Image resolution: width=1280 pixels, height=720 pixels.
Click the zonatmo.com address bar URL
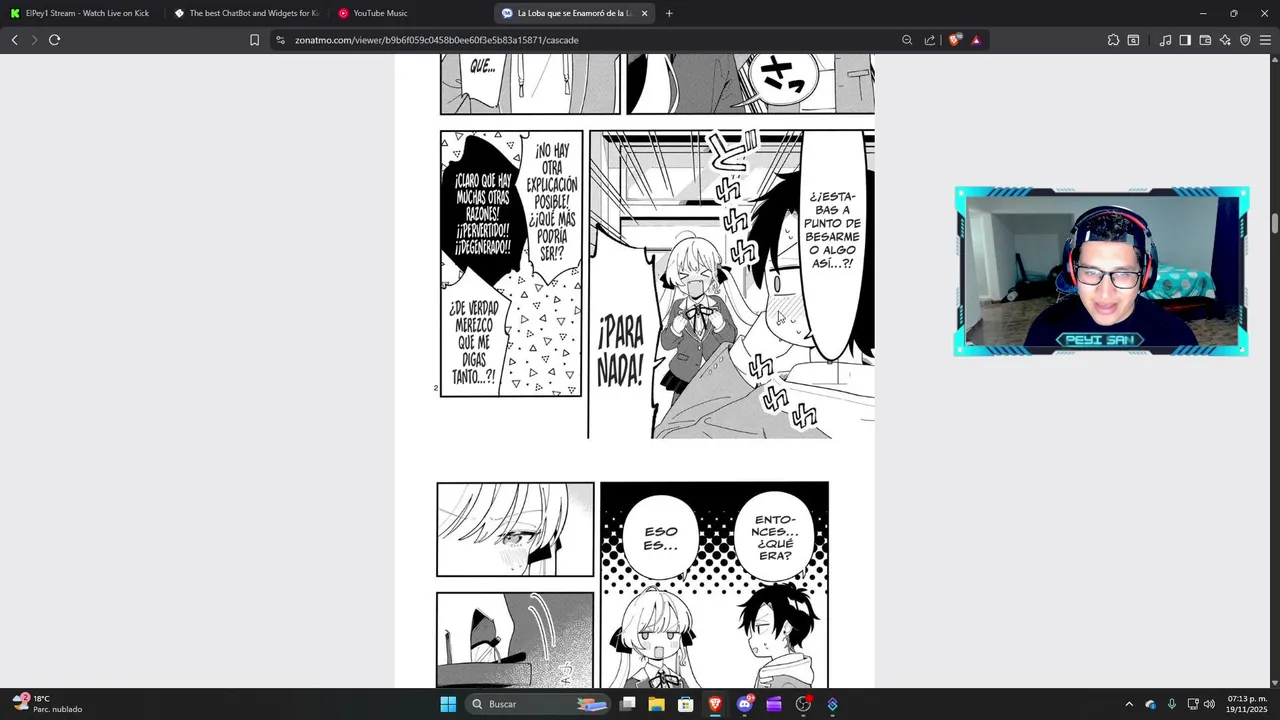[436, 40]
